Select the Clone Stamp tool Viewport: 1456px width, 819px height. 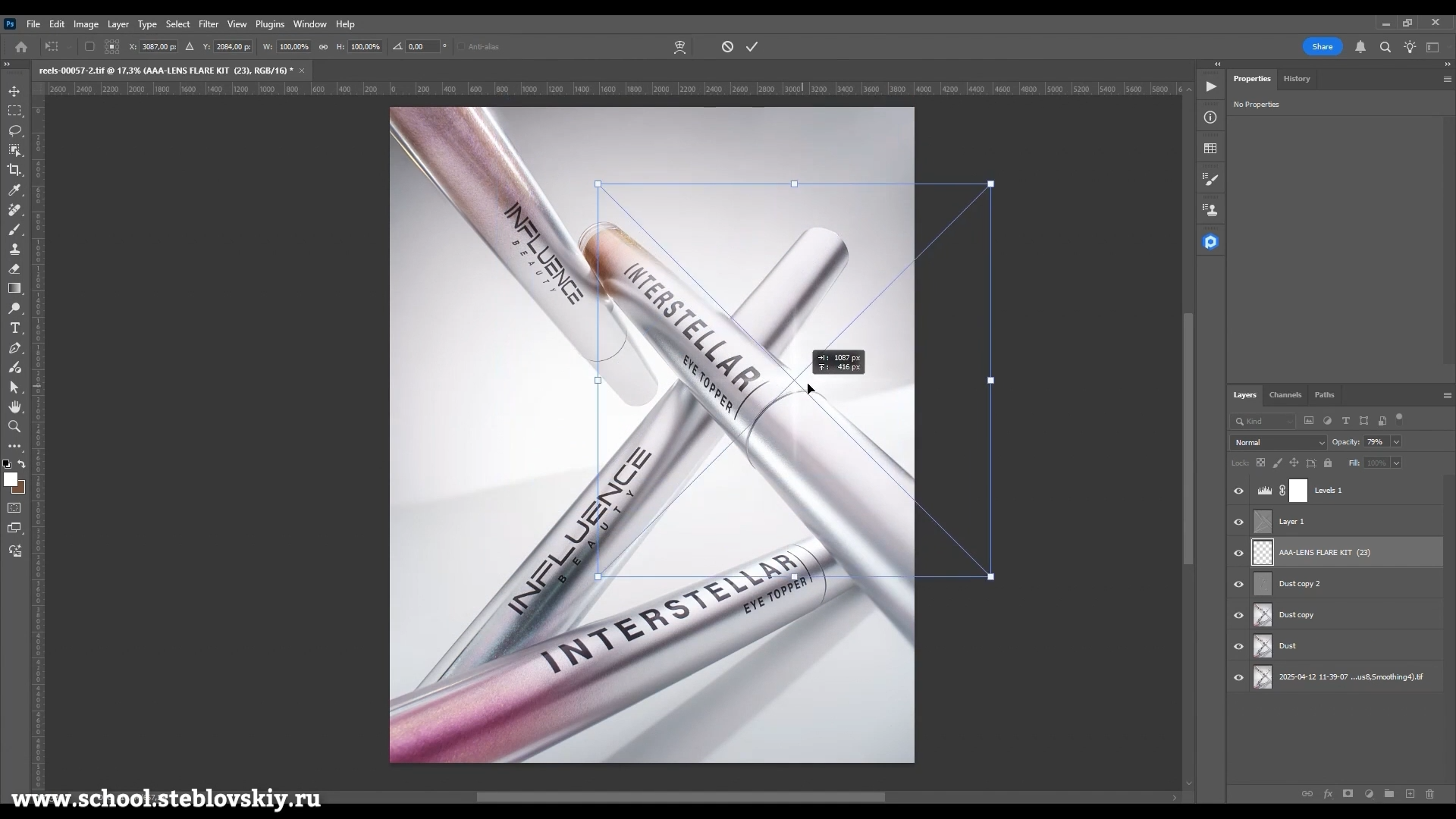[x=14, y=249]
